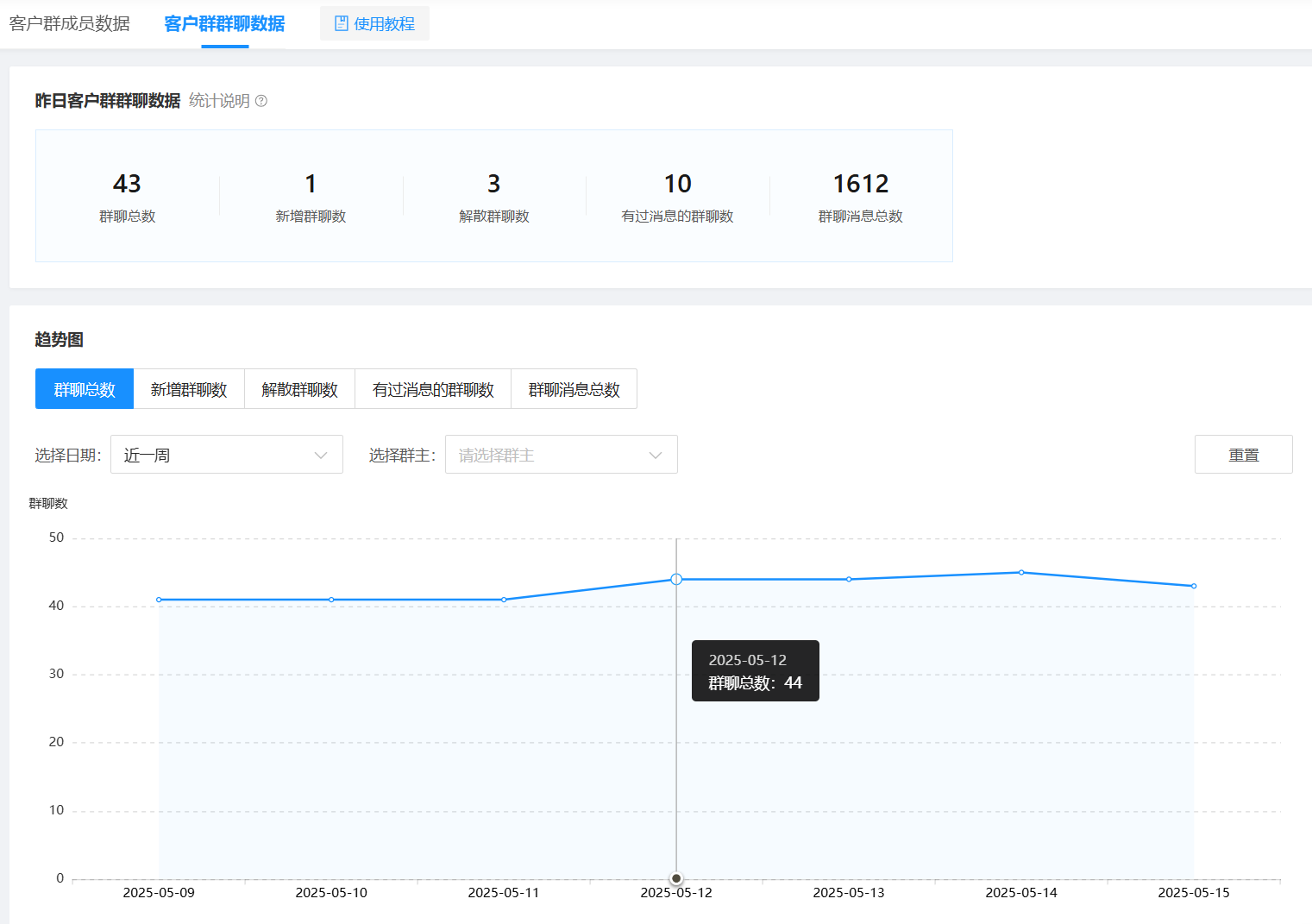Select the 群聊消息总数 trend tab
This screenshot has height=924, width=1312.
tap(574, 389)
